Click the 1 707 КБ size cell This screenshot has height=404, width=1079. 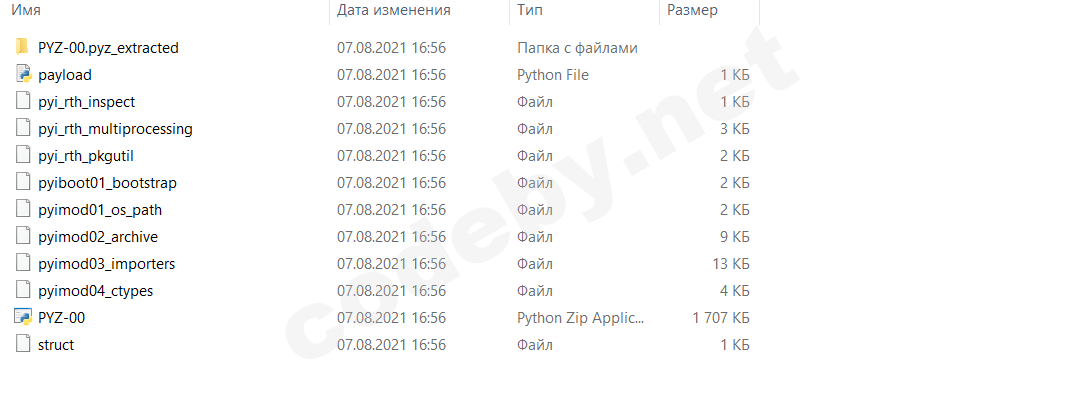(x=720, y=317)
